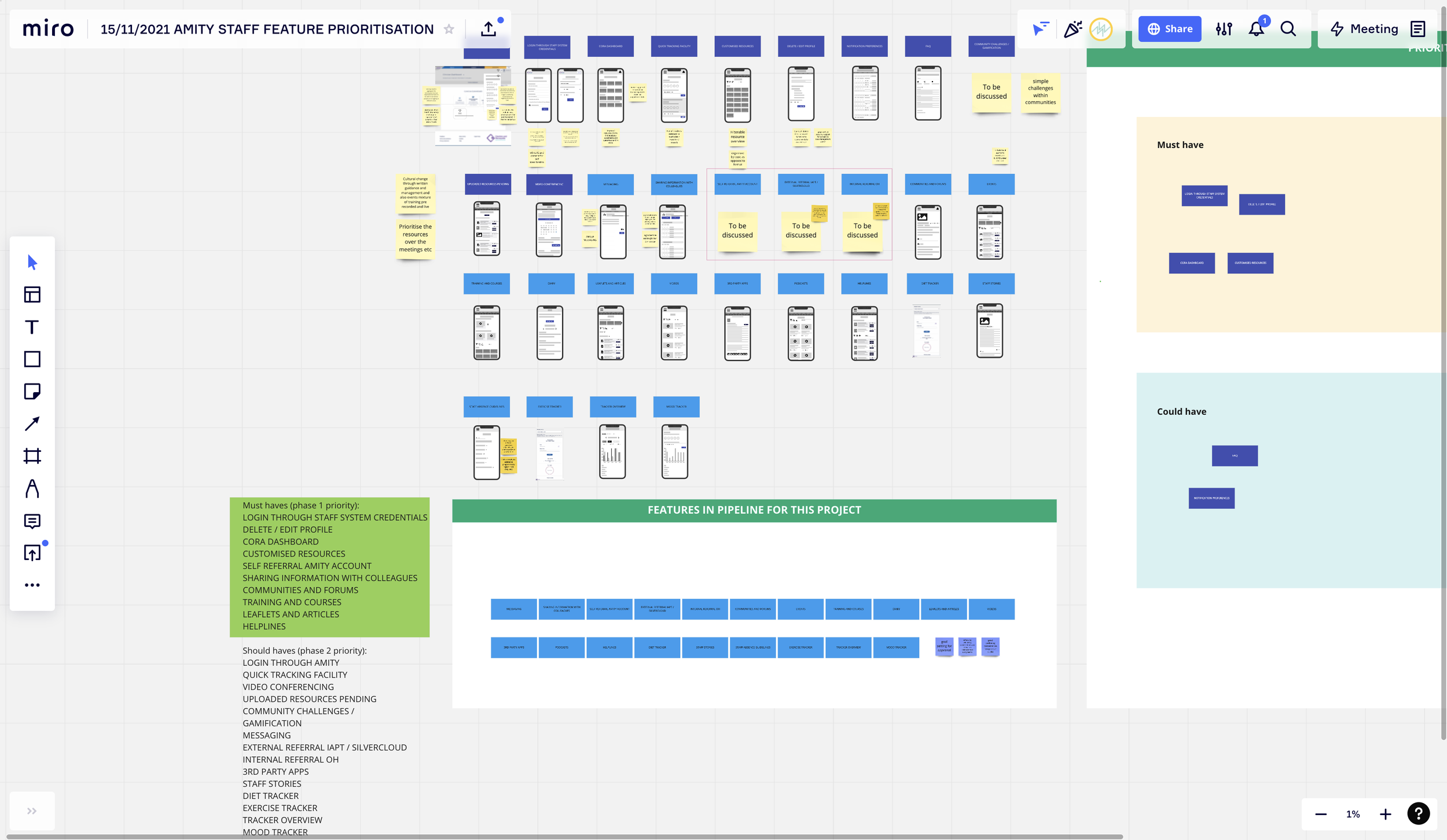1447x840 pixels.
Task: Star the board as favorite
Action: [449, 29]
